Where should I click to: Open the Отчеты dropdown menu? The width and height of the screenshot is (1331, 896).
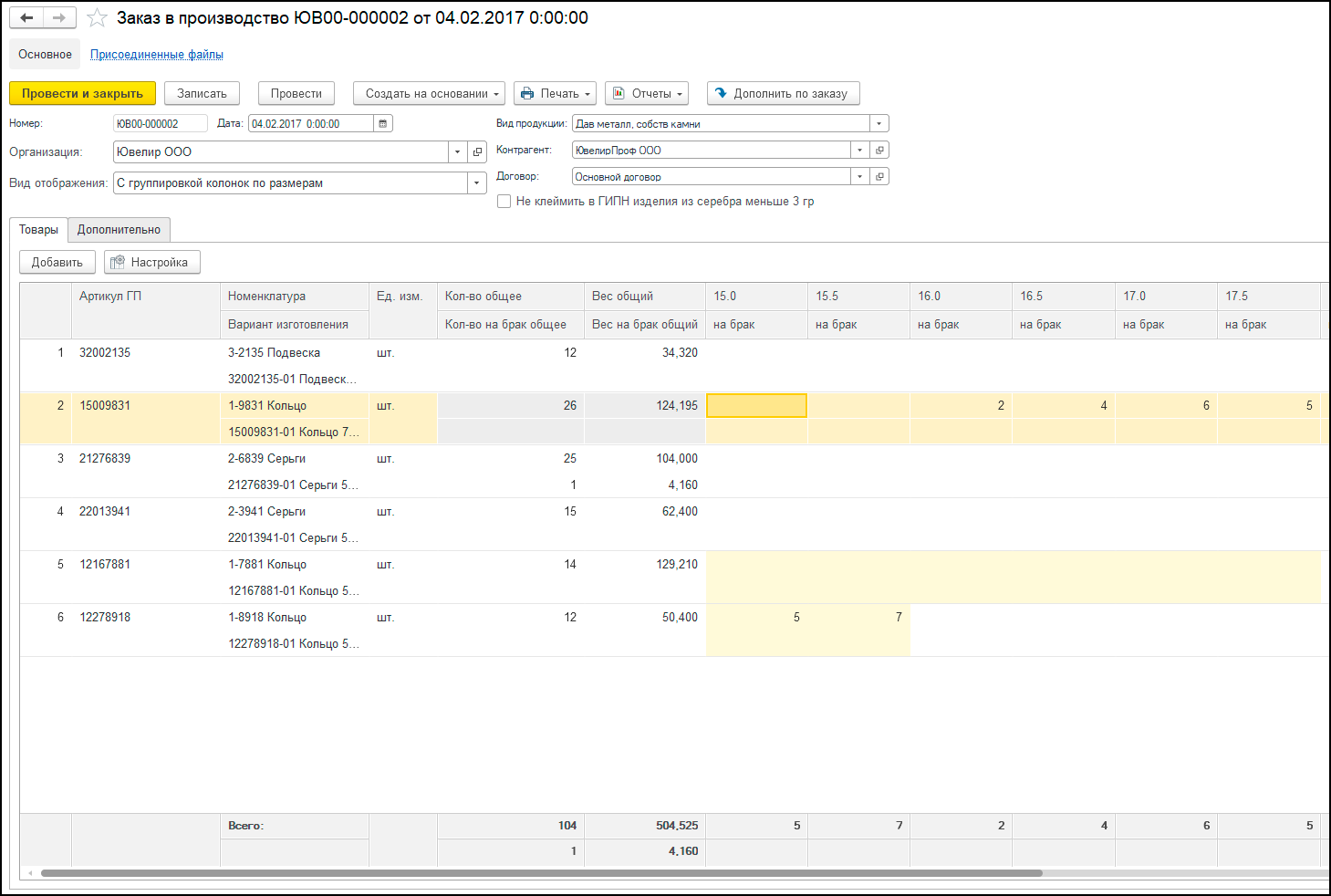(646, 94)
